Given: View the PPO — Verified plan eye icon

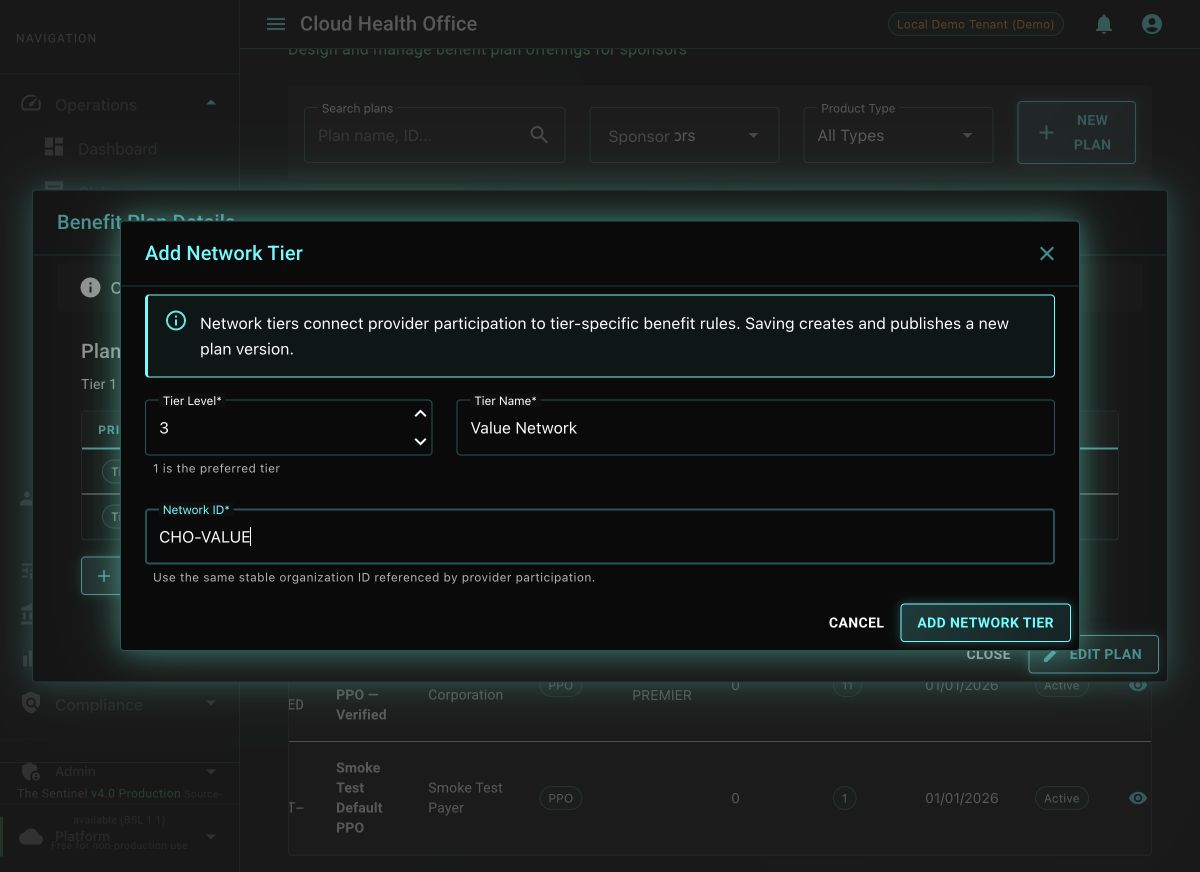Looking at the screenshot, I should pyautogui.click(x=1137, y=685).
